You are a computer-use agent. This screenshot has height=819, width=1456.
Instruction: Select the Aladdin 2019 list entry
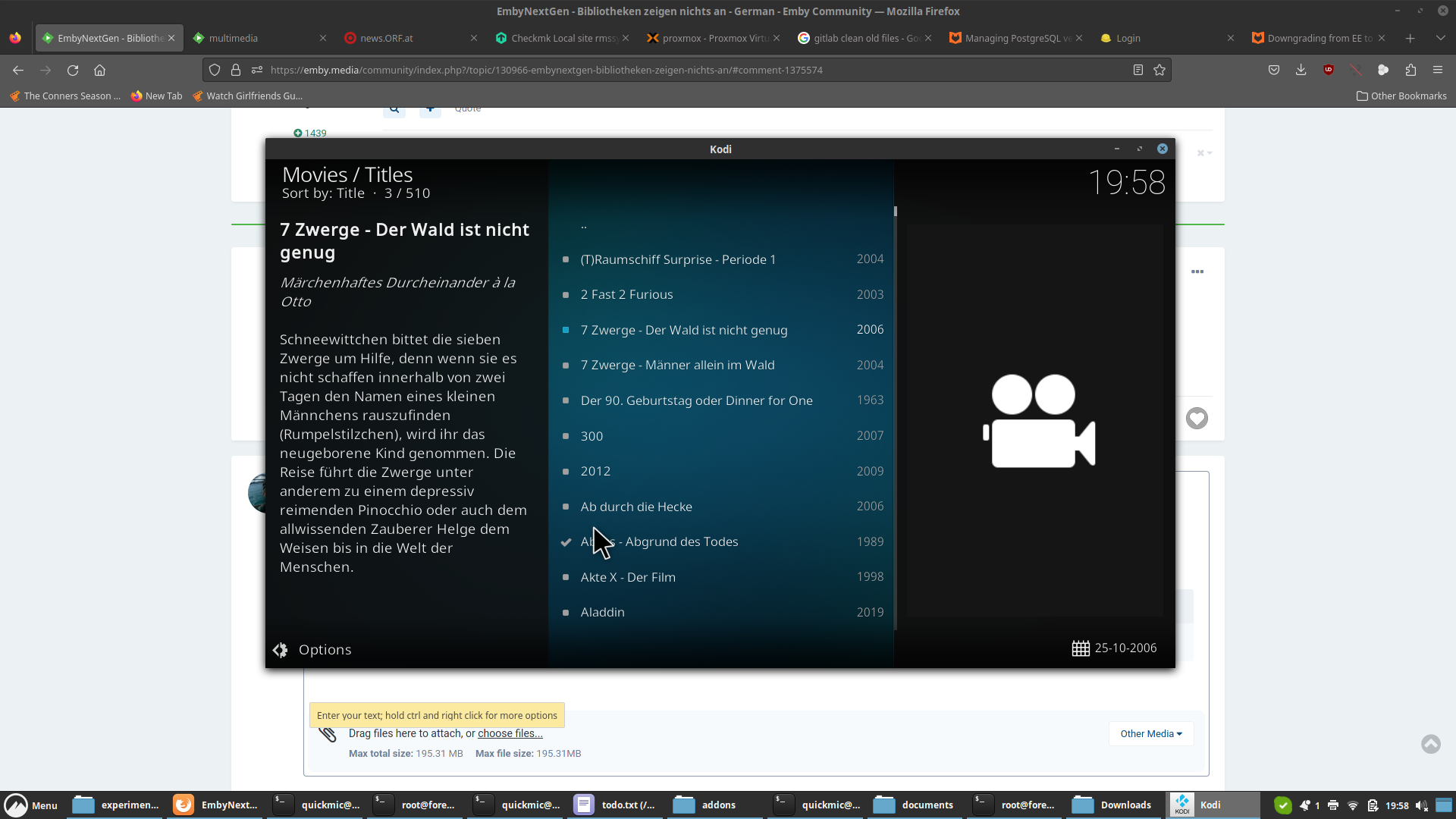[x=602, y=613]
